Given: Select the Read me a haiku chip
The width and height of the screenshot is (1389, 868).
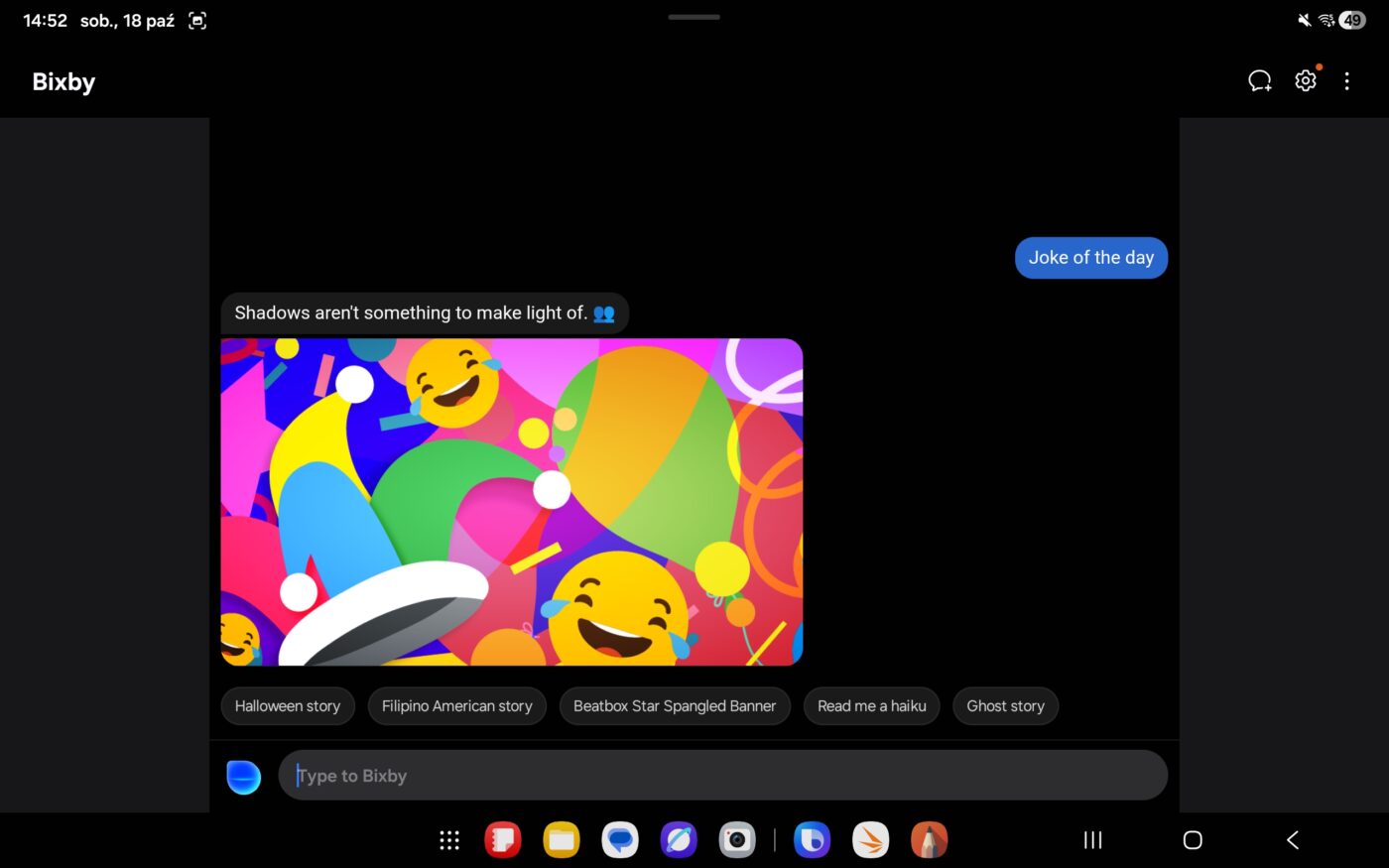Looking at the screenshot, I should [x=871, y=706].
